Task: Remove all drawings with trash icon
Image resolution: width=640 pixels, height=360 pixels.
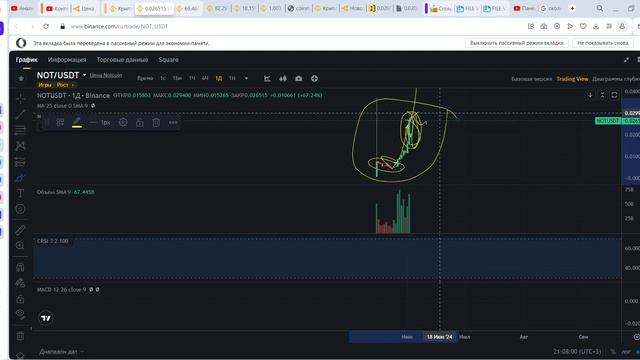Action: pyautogui.click(x=20, y=336)
